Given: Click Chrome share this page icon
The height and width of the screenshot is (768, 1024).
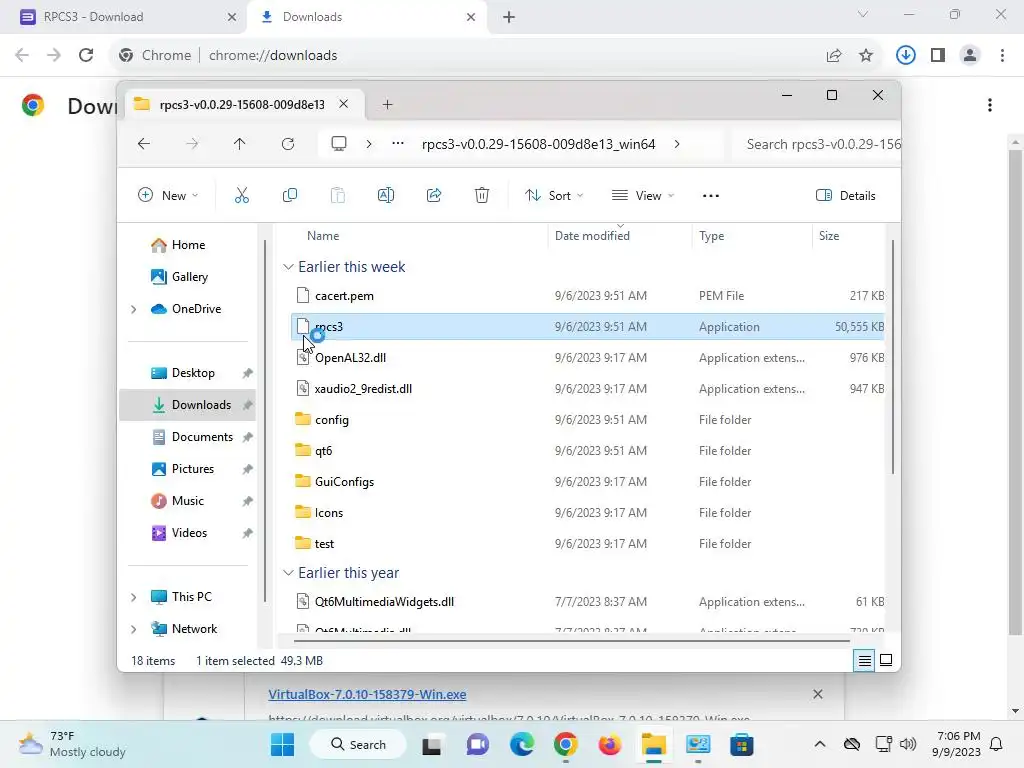Looking at the screenshot, I should 834,56.
